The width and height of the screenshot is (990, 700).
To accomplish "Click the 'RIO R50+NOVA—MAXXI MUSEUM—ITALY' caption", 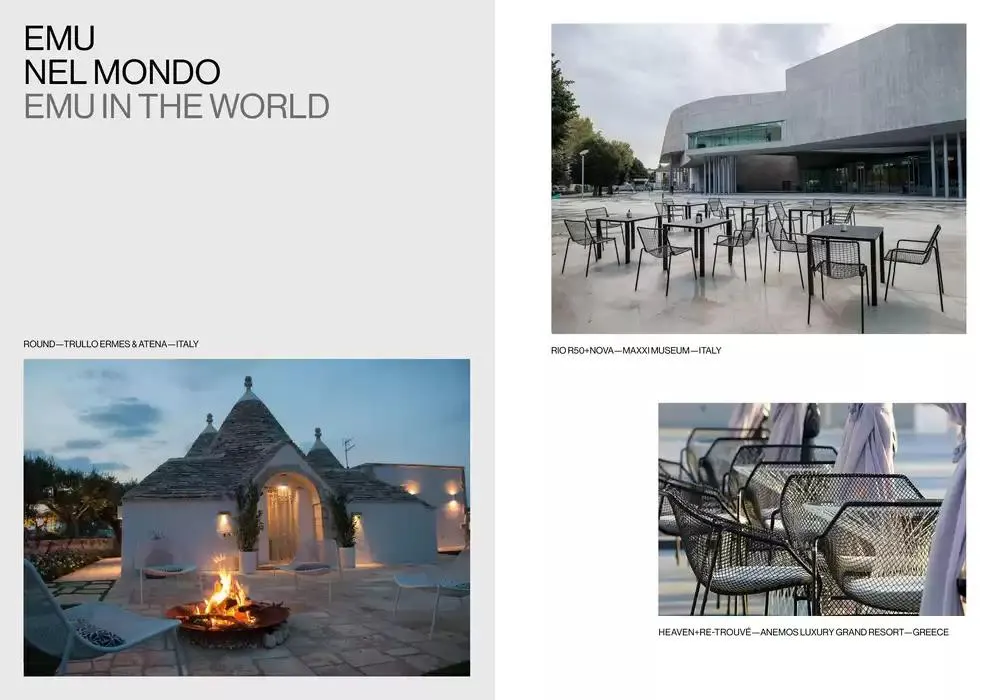I will pos(636,351).
